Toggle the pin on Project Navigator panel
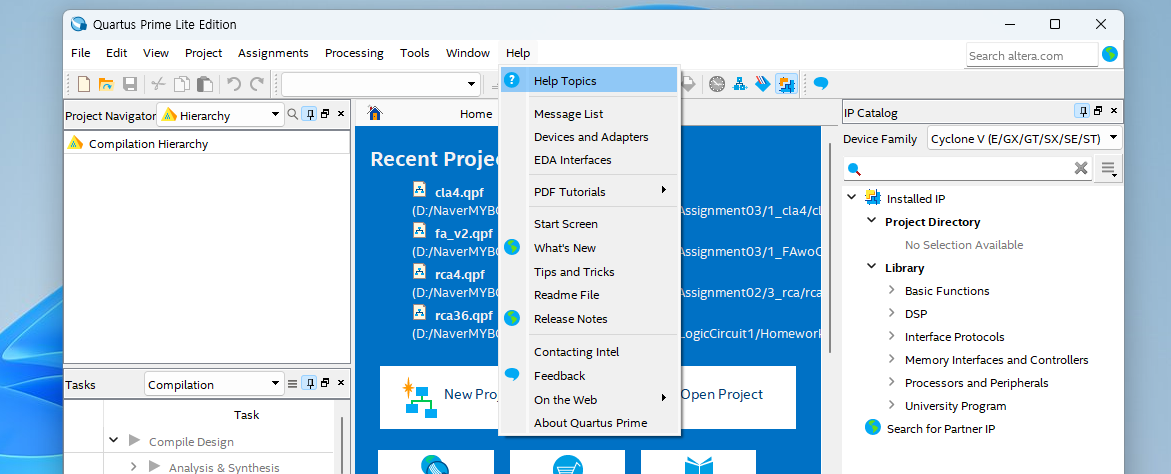 (308, 113)
